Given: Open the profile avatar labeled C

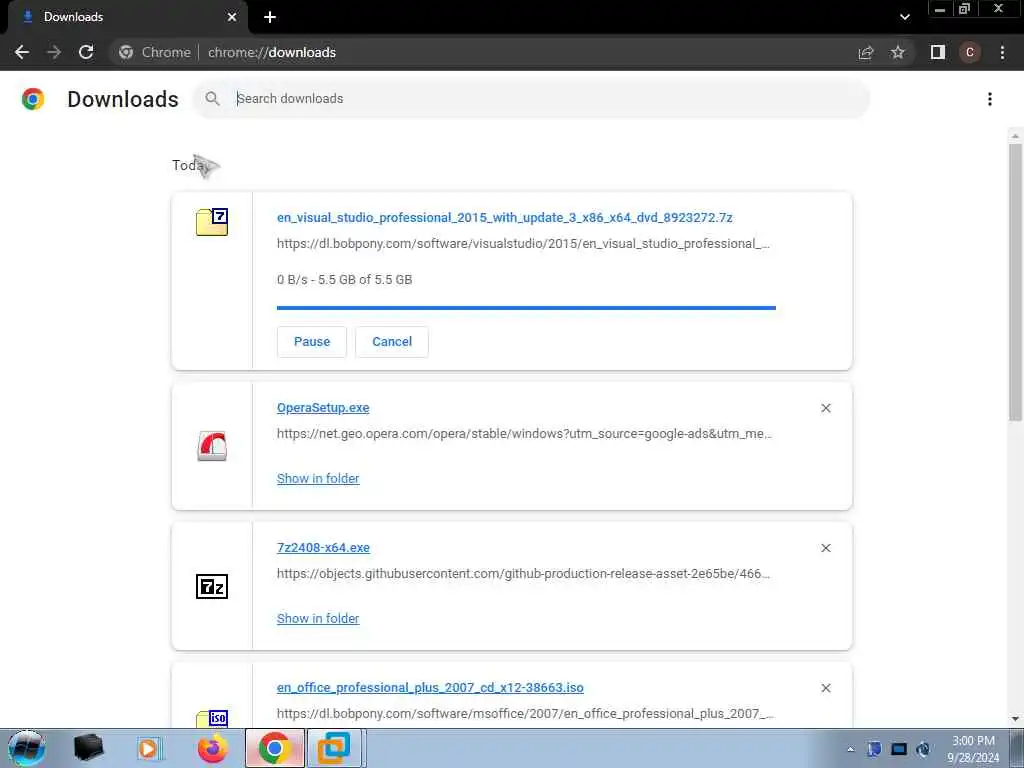Looking at the screenshot, I should (x=970, y=52).
